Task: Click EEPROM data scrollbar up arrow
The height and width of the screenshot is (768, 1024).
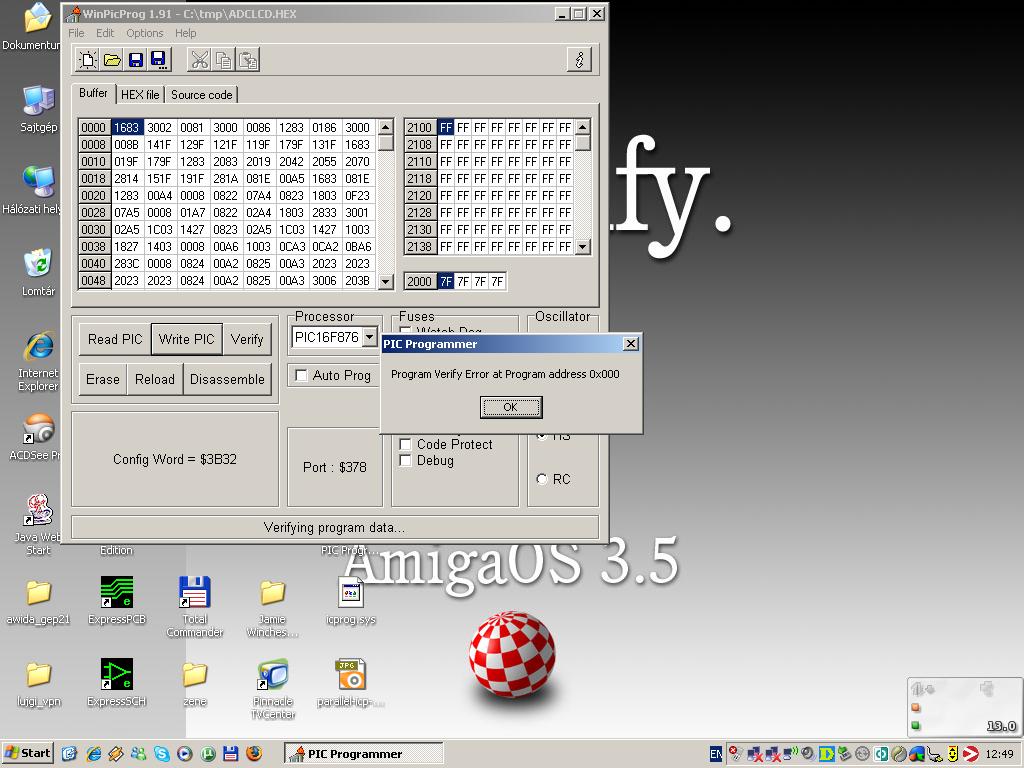Action: click(x=583, y=127)
